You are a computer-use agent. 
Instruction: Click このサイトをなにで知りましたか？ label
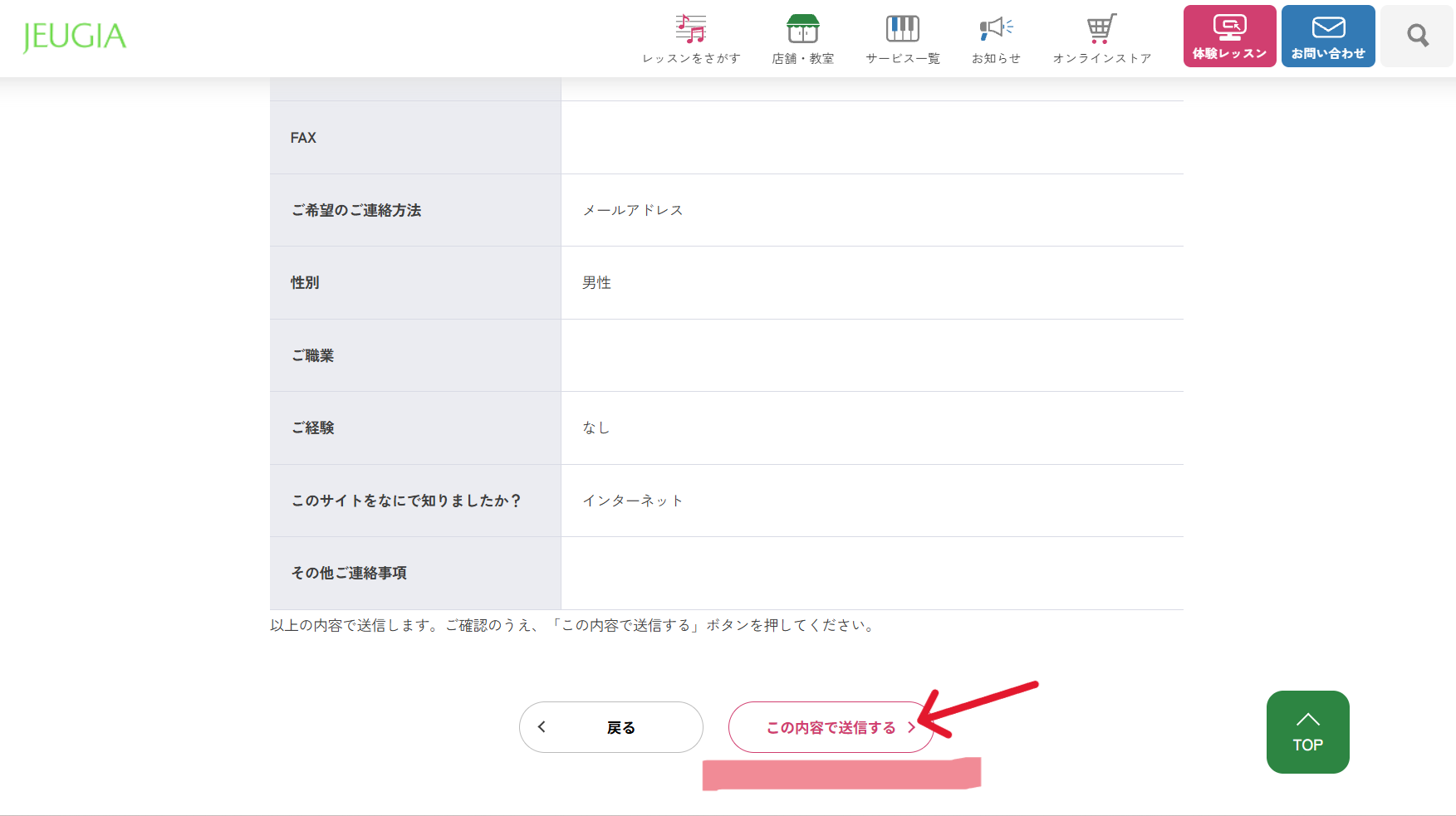[406, 501]
